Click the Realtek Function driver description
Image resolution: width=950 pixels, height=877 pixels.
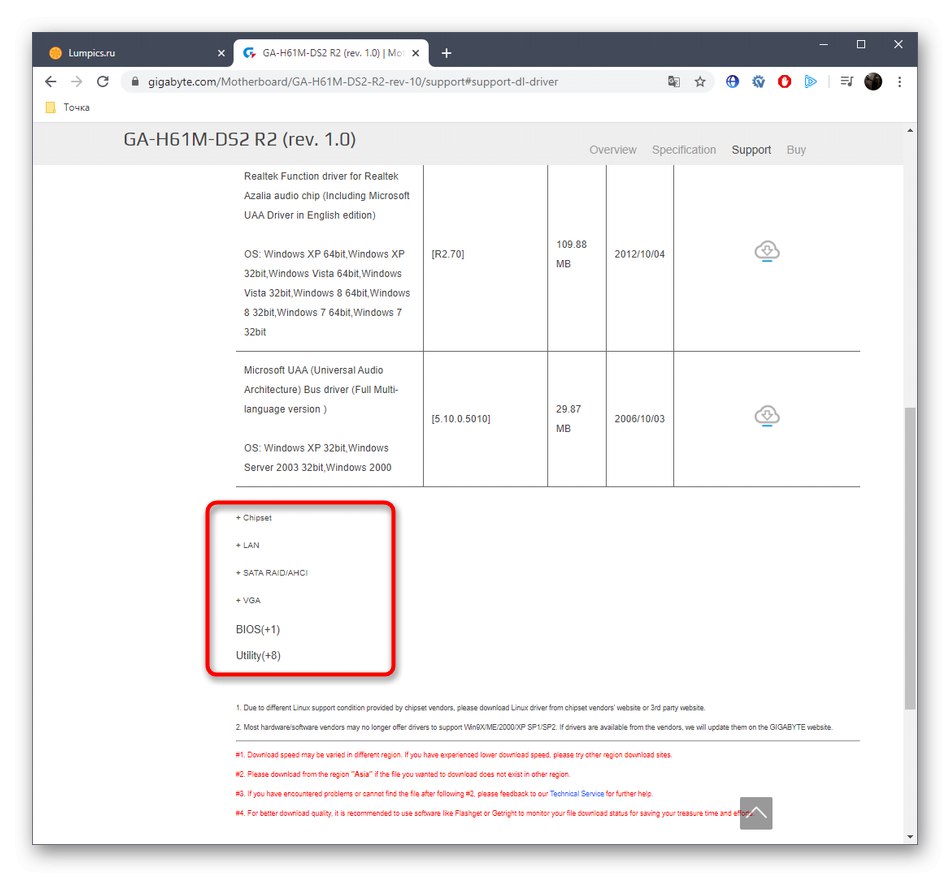[x=327, y=196]
